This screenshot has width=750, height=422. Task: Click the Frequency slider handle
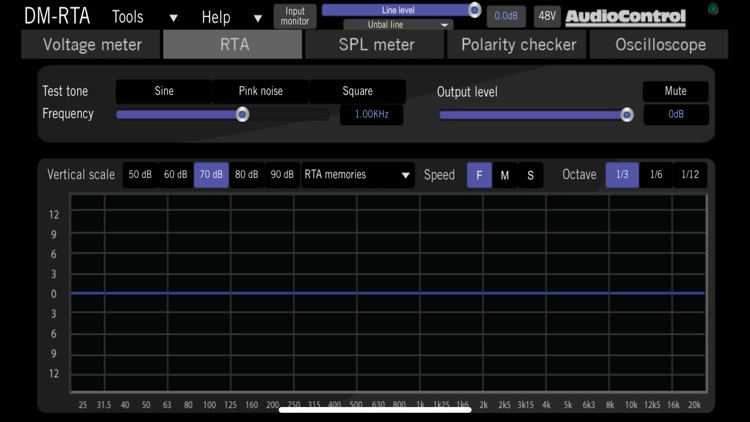pos(243,114)
